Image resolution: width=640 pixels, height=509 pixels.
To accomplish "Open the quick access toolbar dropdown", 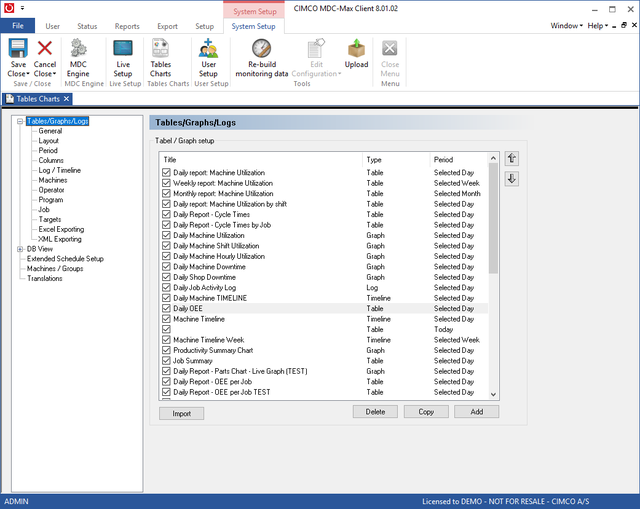I will click(x=22, y=8).
